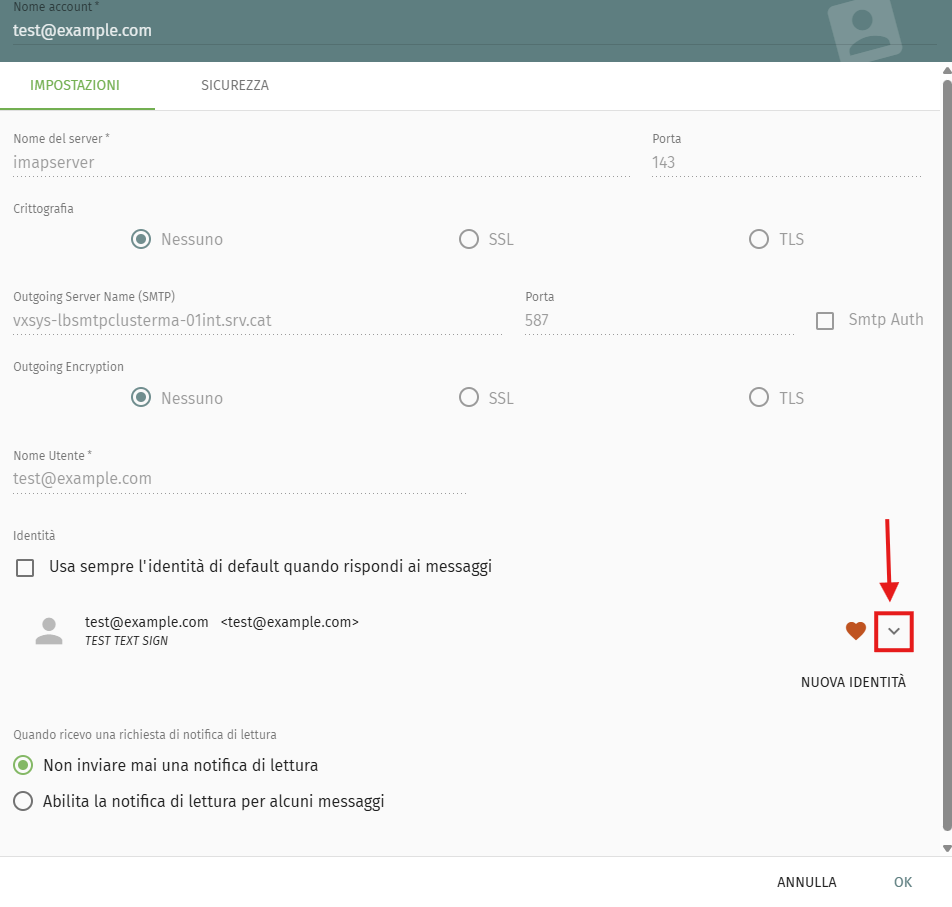The image size is (952, 907).
Task: Choose TLS for Outgoing Encryption
Action: [759, 398]
